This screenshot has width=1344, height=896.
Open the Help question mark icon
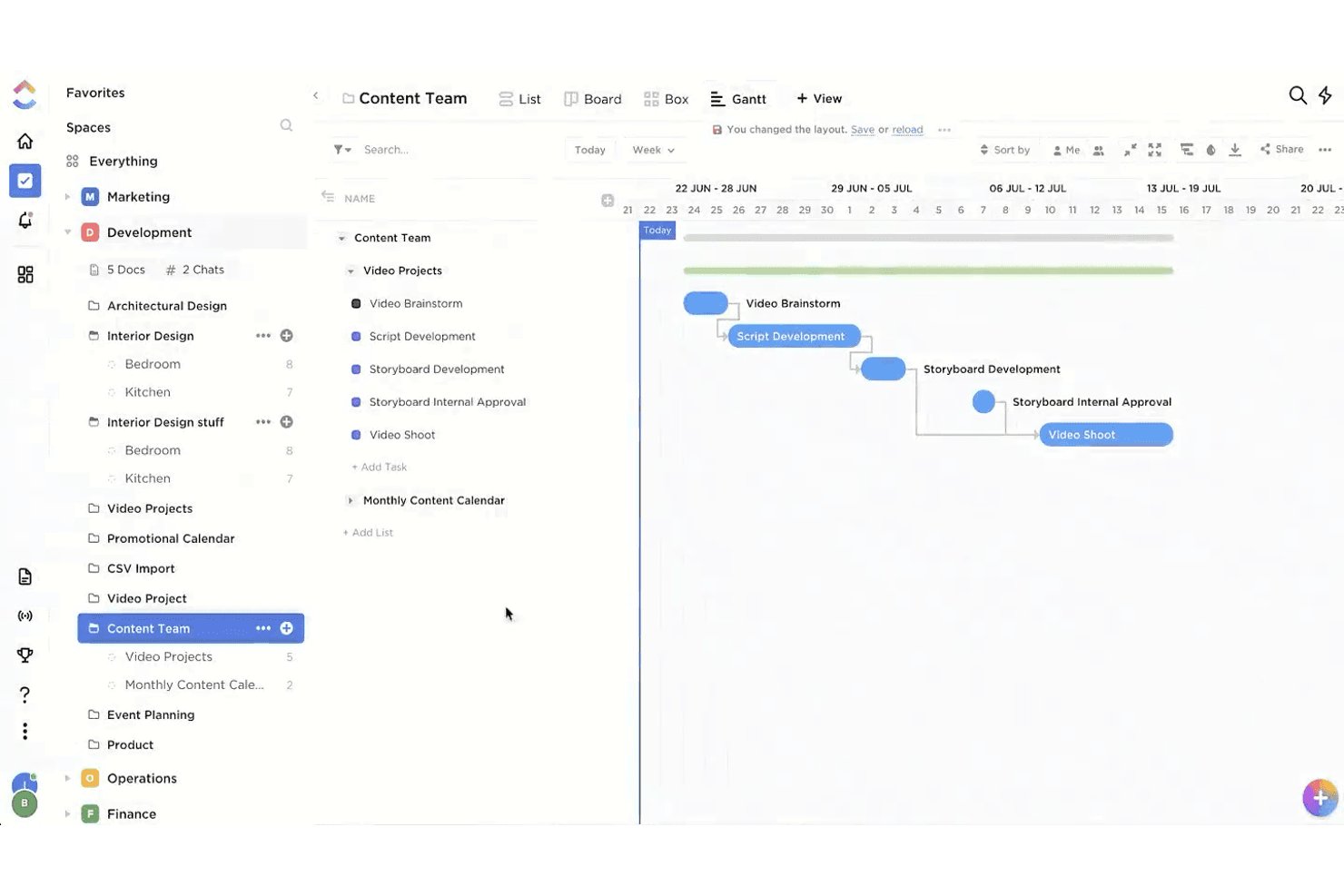point(25,694)
